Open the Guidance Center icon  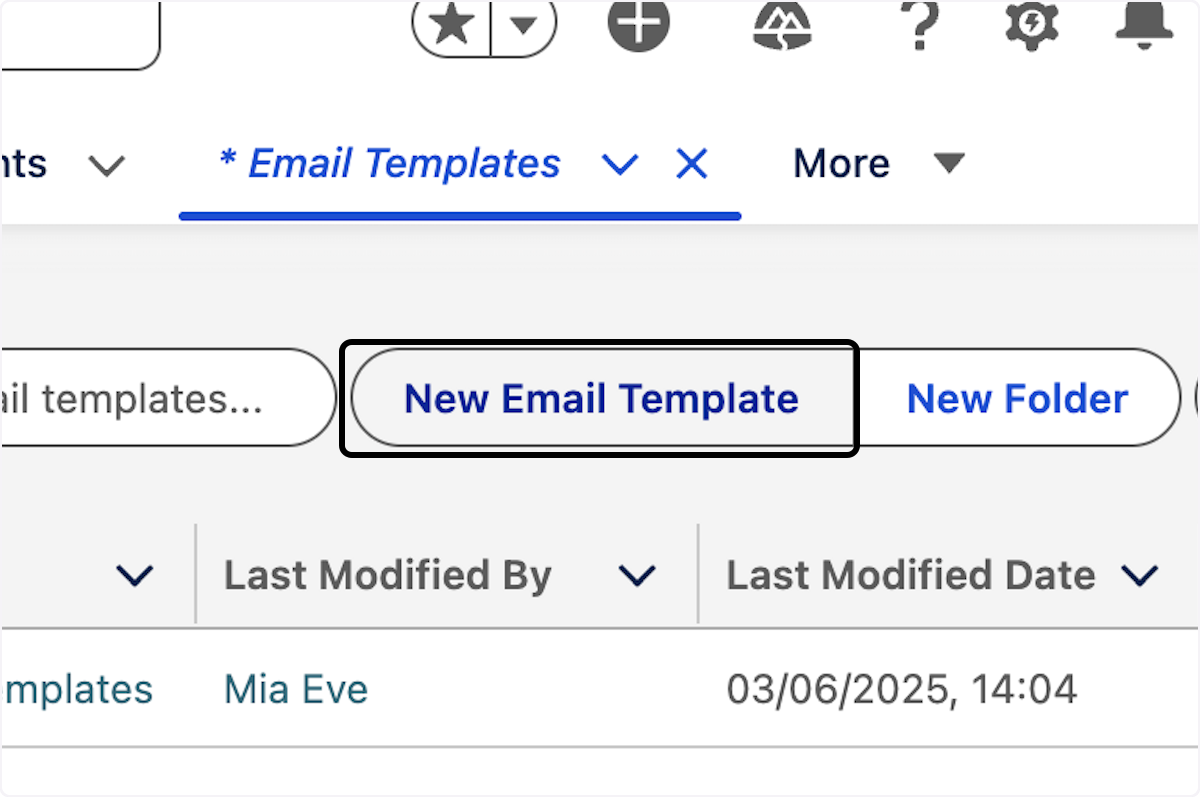pos(783,27)
